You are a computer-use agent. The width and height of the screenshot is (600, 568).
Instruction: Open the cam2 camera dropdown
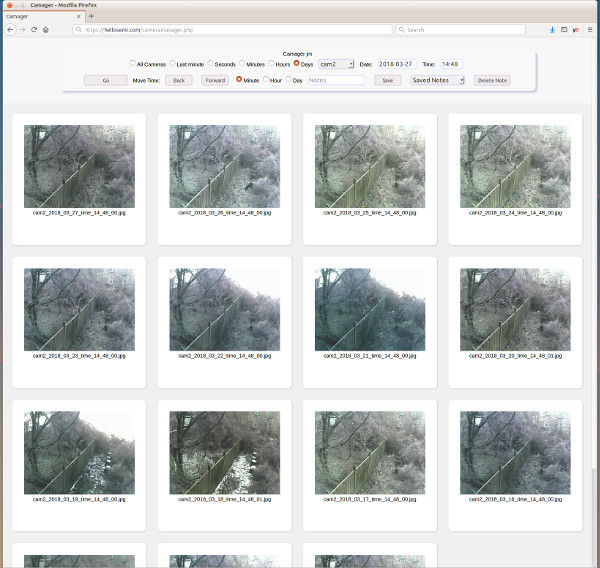coord(336,64)
